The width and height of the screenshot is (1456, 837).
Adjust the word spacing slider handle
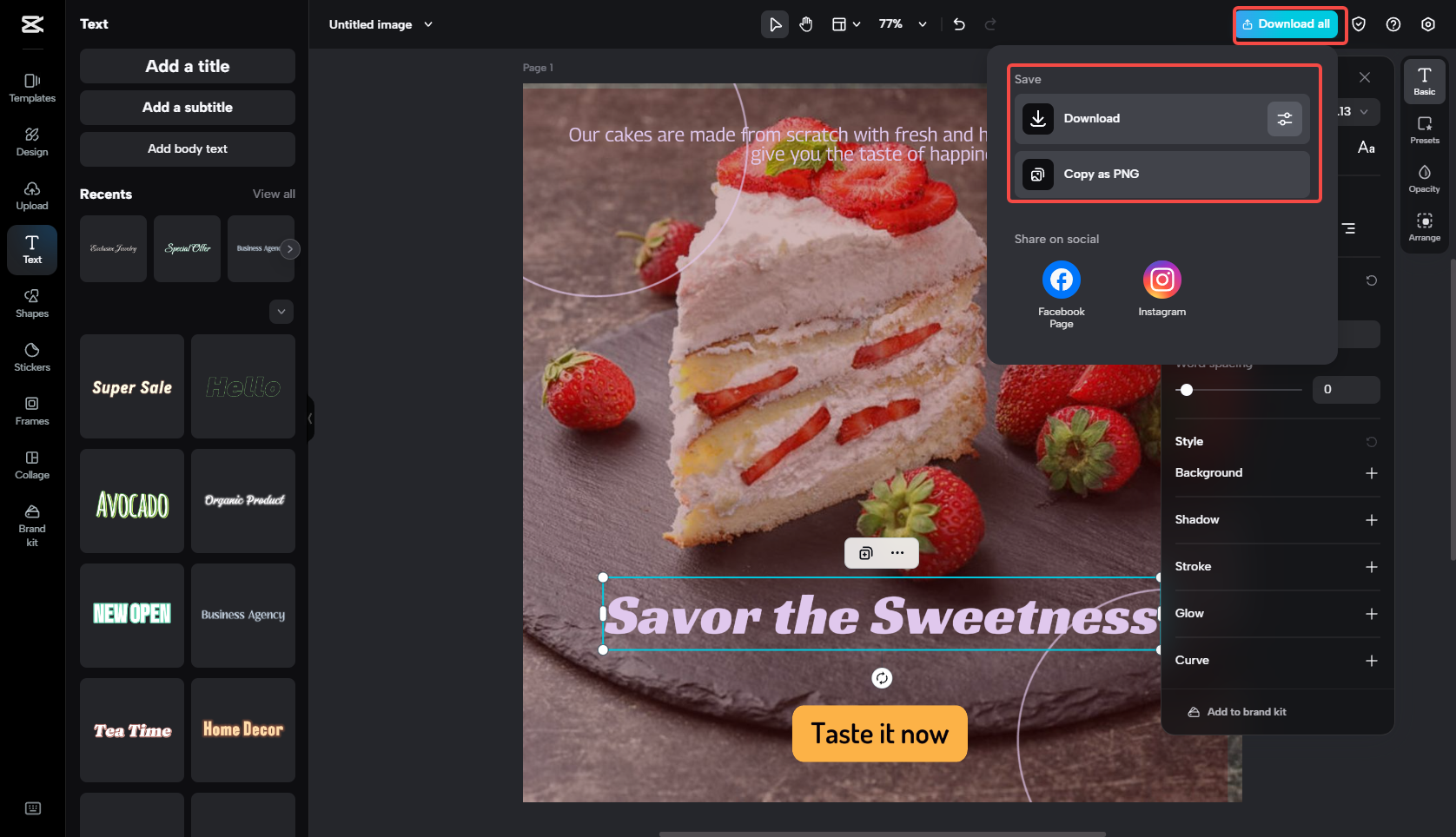(1187, 390)
